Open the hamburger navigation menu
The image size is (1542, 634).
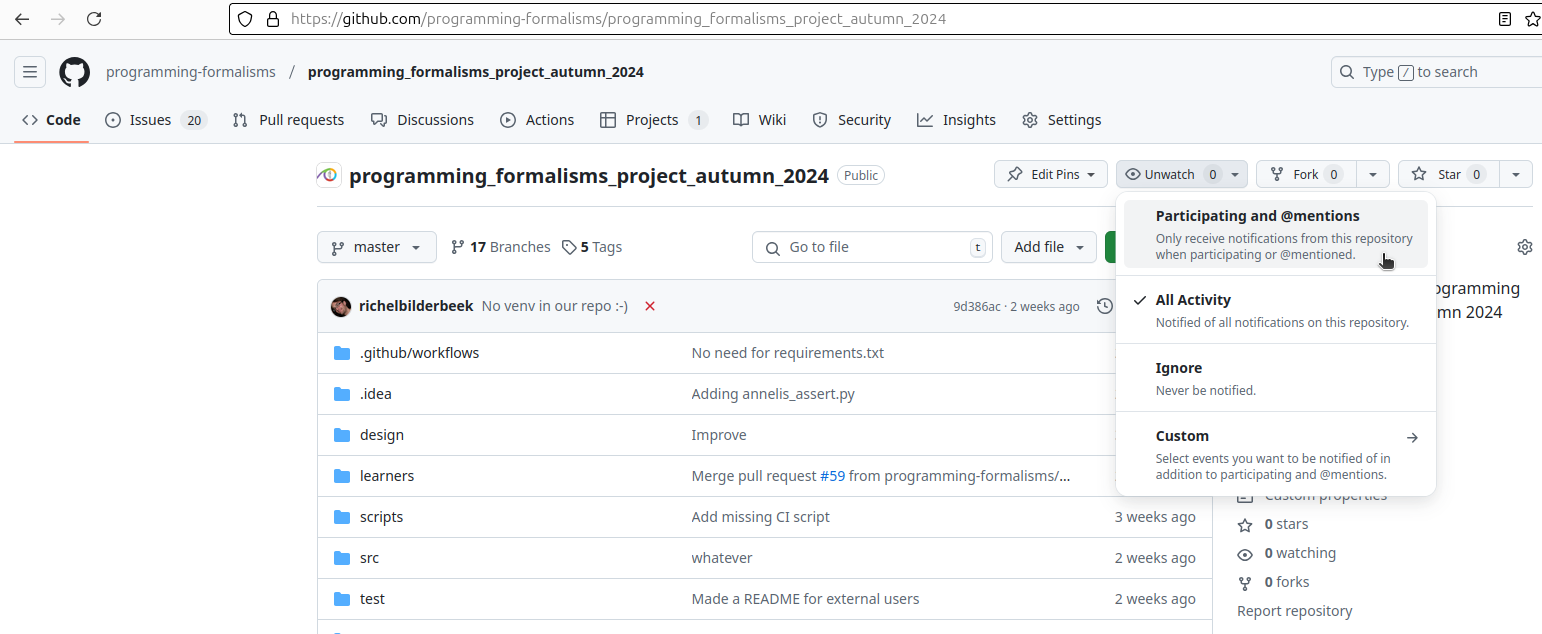(30, 72)
